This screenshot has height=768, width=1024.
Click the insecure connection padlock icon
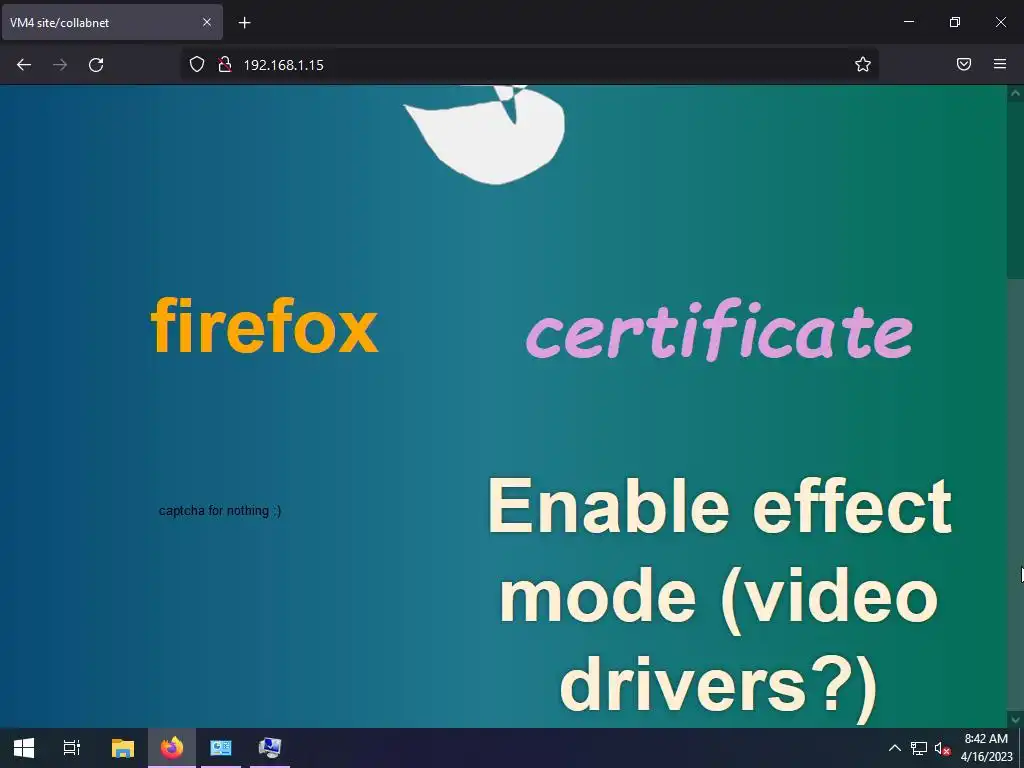(225, 65)
